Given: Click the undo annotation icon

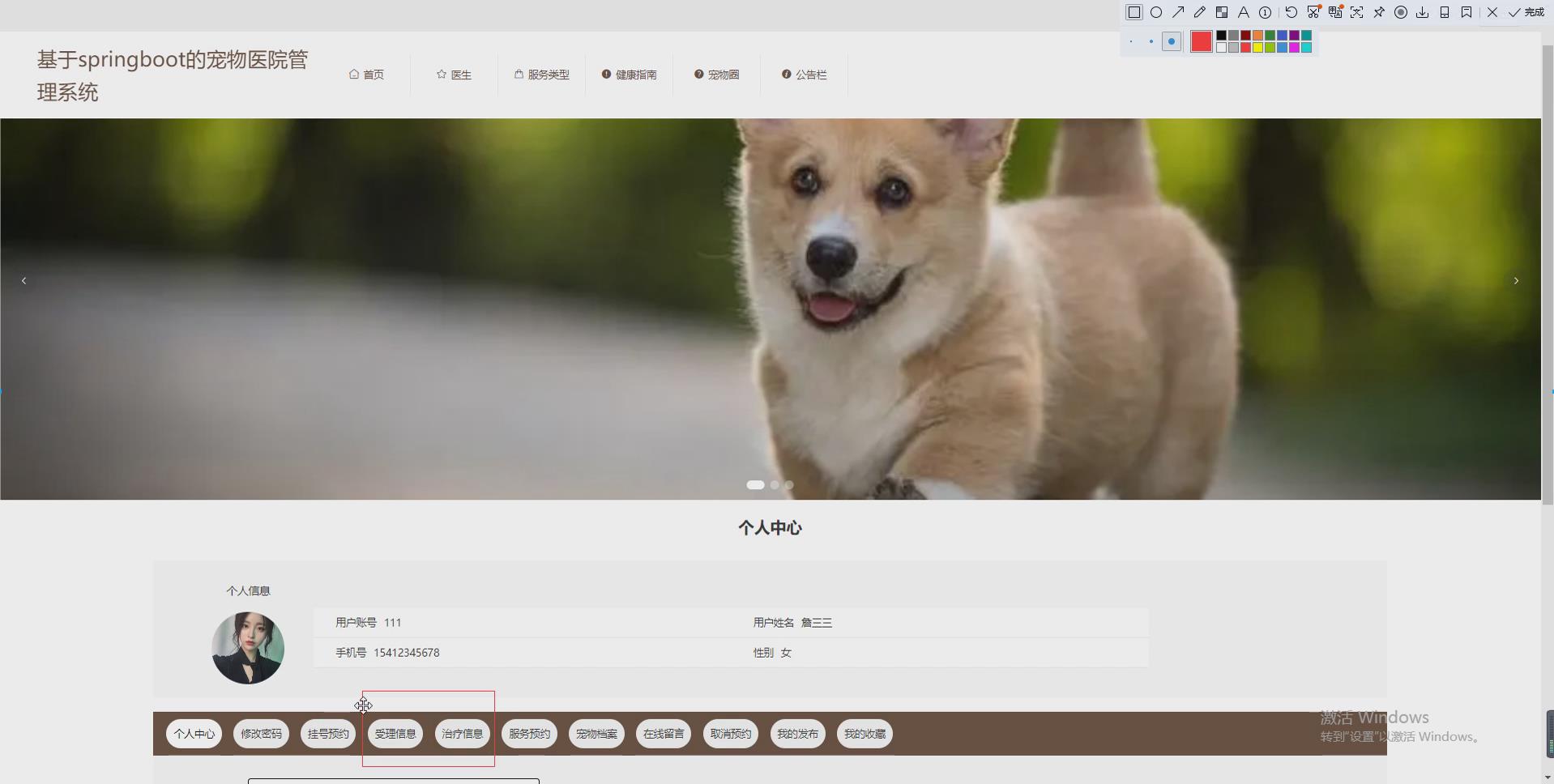Looking at the screenshot, I should click(1291, 12).
